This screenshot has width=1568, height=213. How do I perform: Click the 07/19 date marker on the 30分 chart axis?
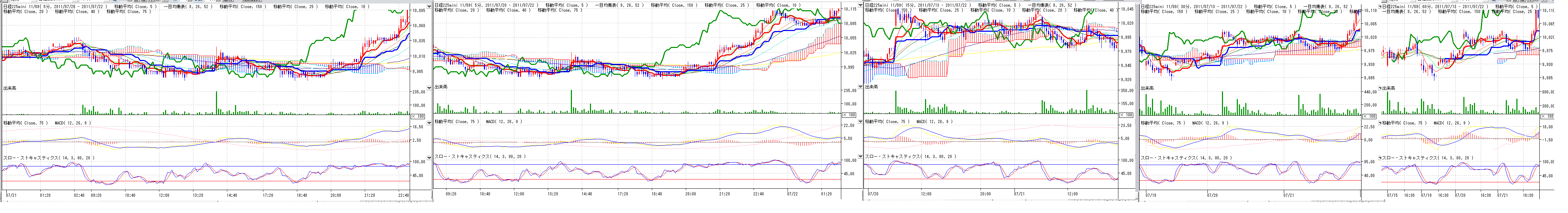pos(1151,195)
